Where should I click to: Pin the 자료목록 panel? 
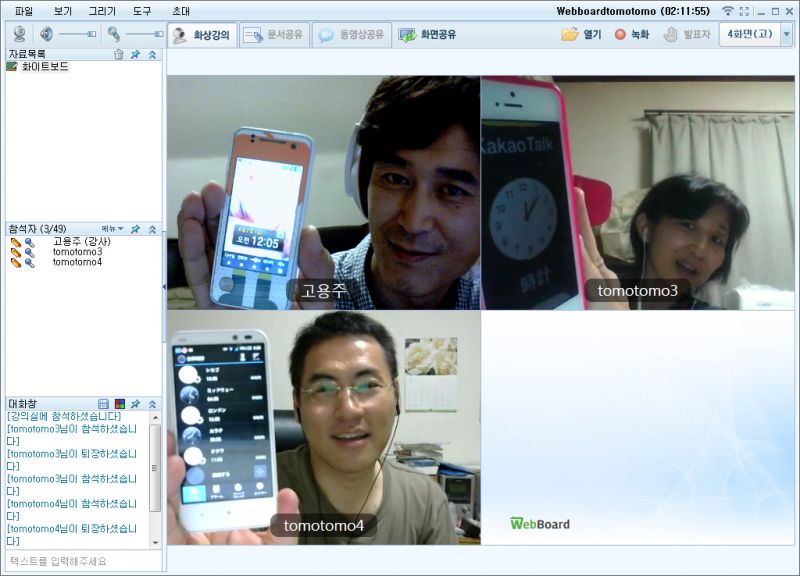pyautogui.click(x=135, y=54)
